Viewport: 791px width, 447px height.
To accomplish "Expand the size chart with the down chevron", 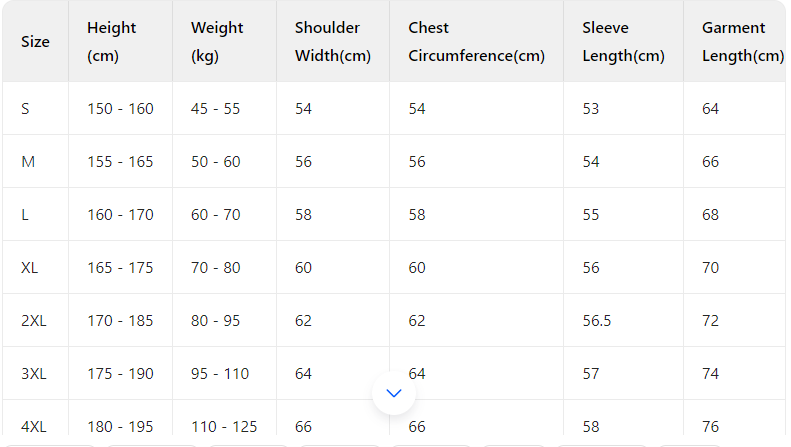I will point(393,393).
